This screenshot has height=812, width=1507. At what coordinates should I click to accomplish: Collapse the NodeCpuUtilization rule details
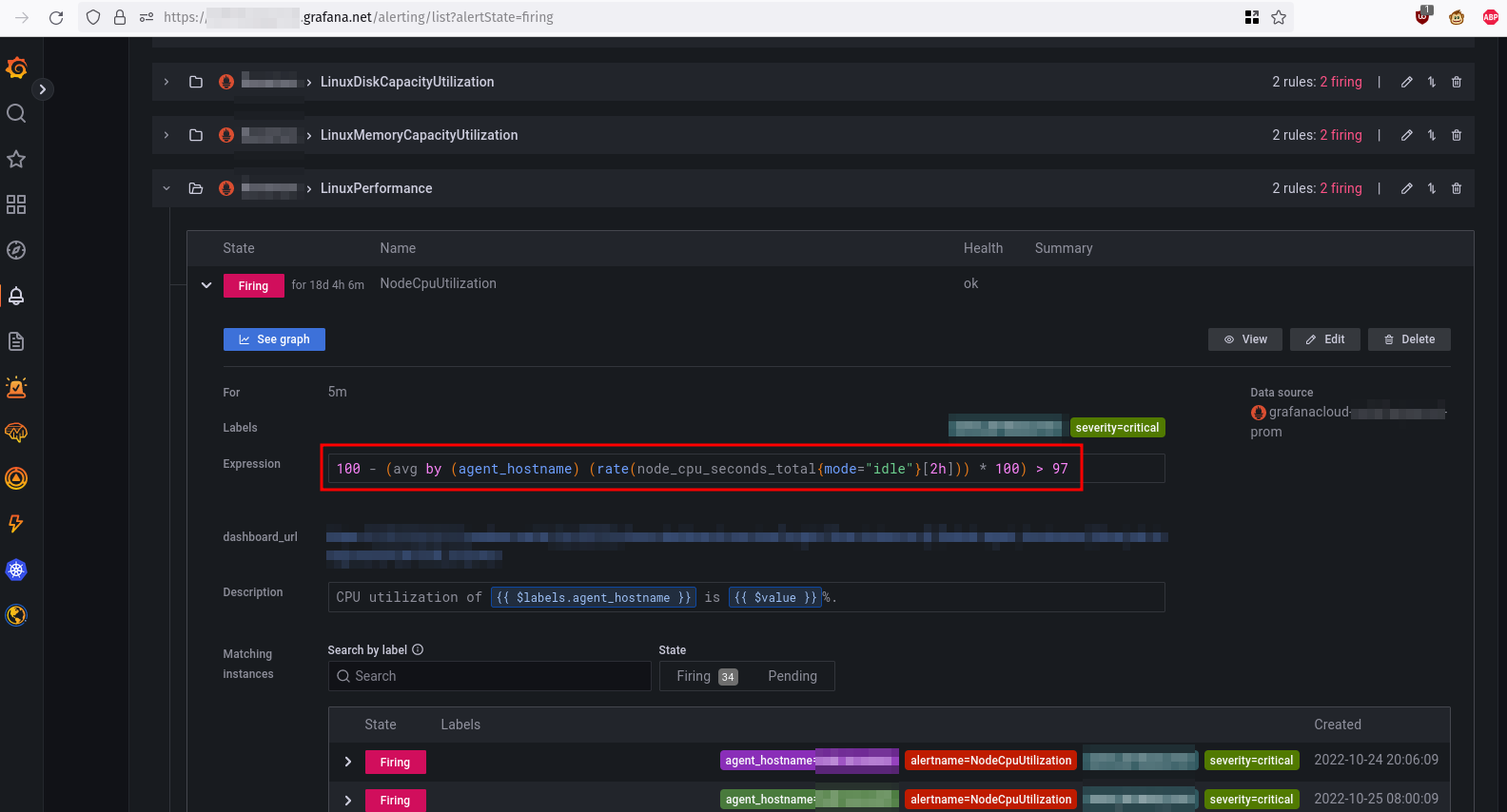206,285
